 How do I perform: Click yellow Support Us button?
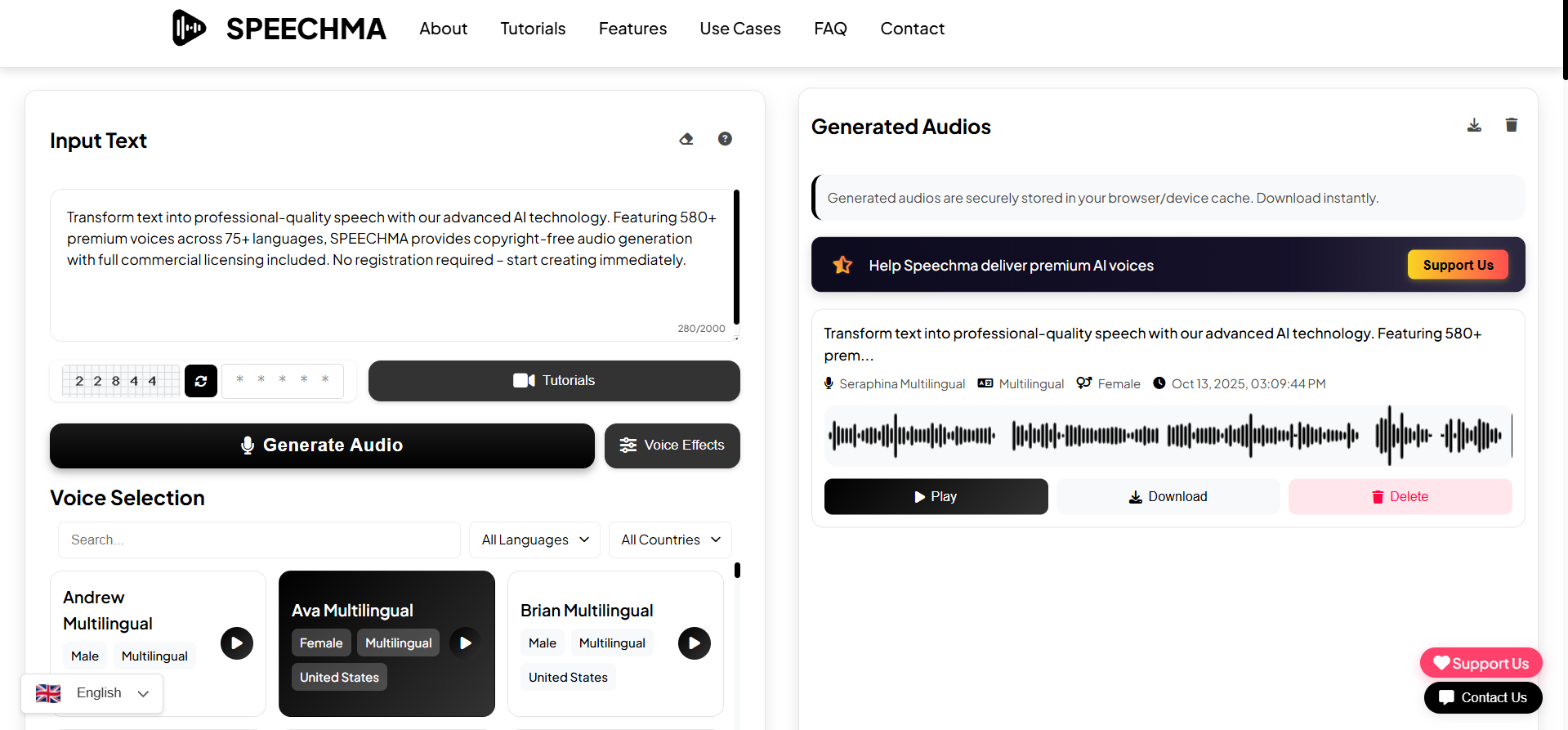coord(1458,265)
